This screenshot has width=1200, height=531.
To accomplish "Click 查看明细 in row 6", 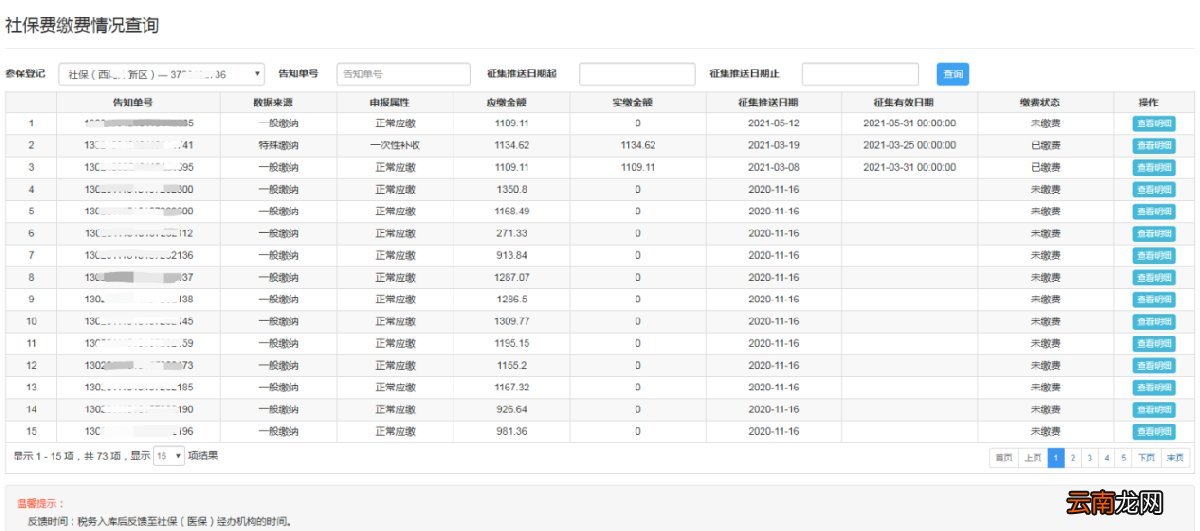I will coord(1154,234).
